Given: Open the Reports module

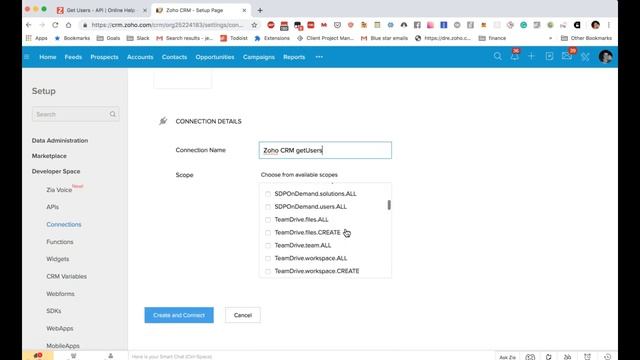Looking at the screenshot, I should pyautogui.click(x=294, y=57).
